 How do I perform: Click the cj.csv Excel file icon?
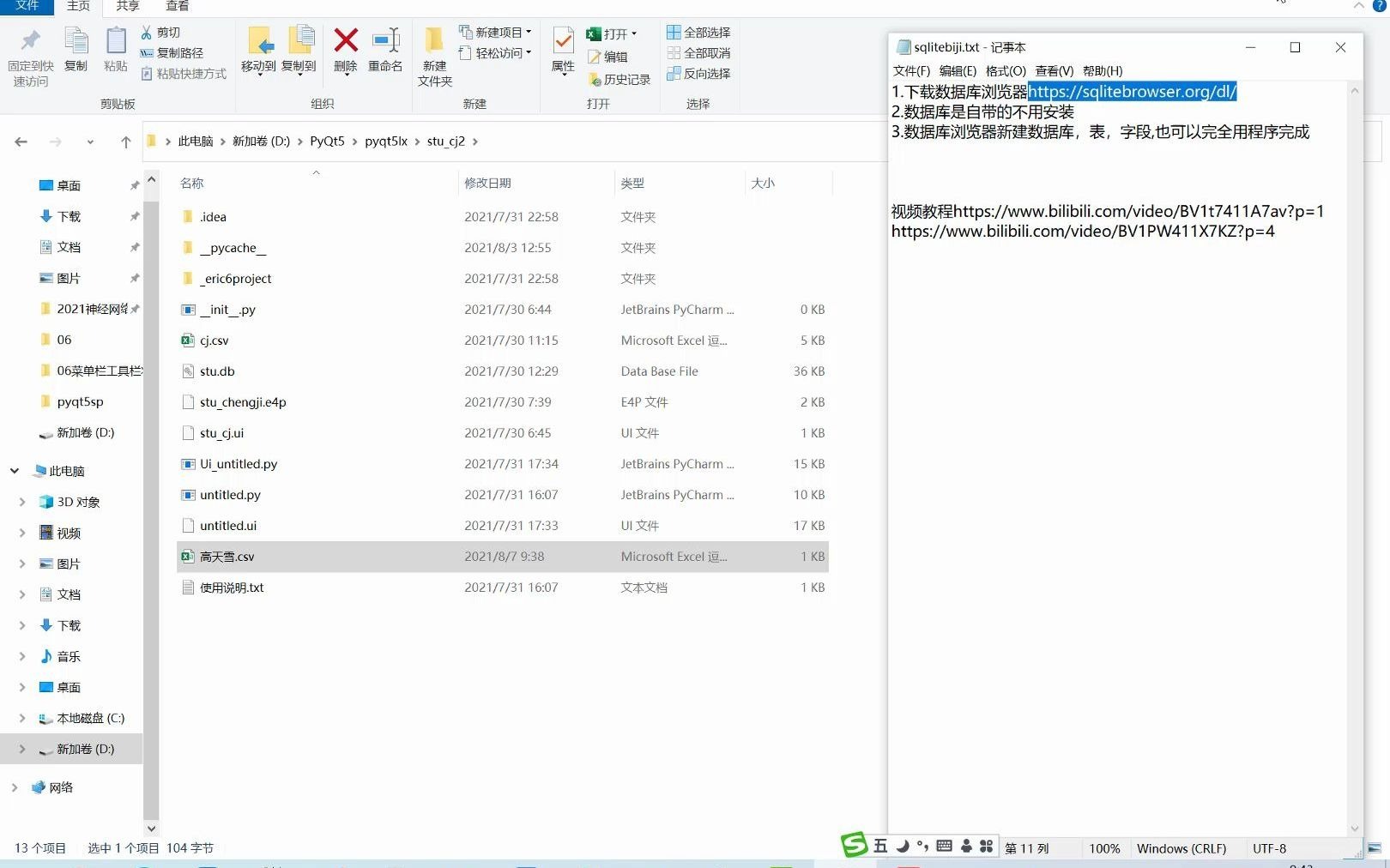tap(188, 341)
